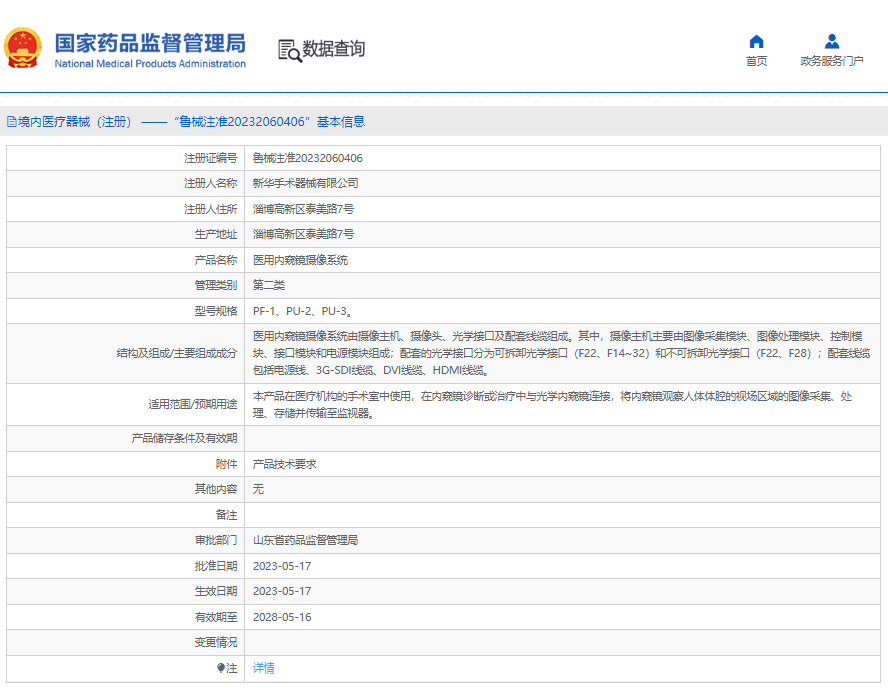Screen dimensions: 888x688
Task: Click the 无 value in 其他内容 row
Action: point(258,489)
